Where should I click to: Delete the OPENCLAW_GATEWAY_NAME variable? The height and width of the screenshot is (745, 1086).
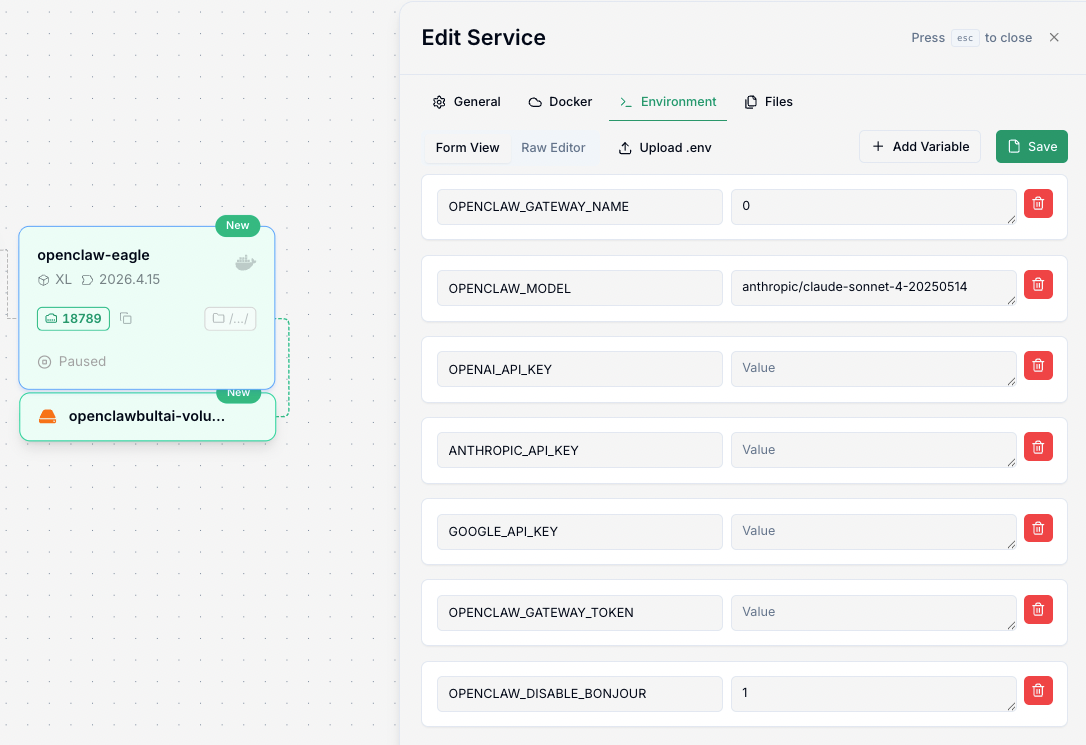coord(1038,204)
